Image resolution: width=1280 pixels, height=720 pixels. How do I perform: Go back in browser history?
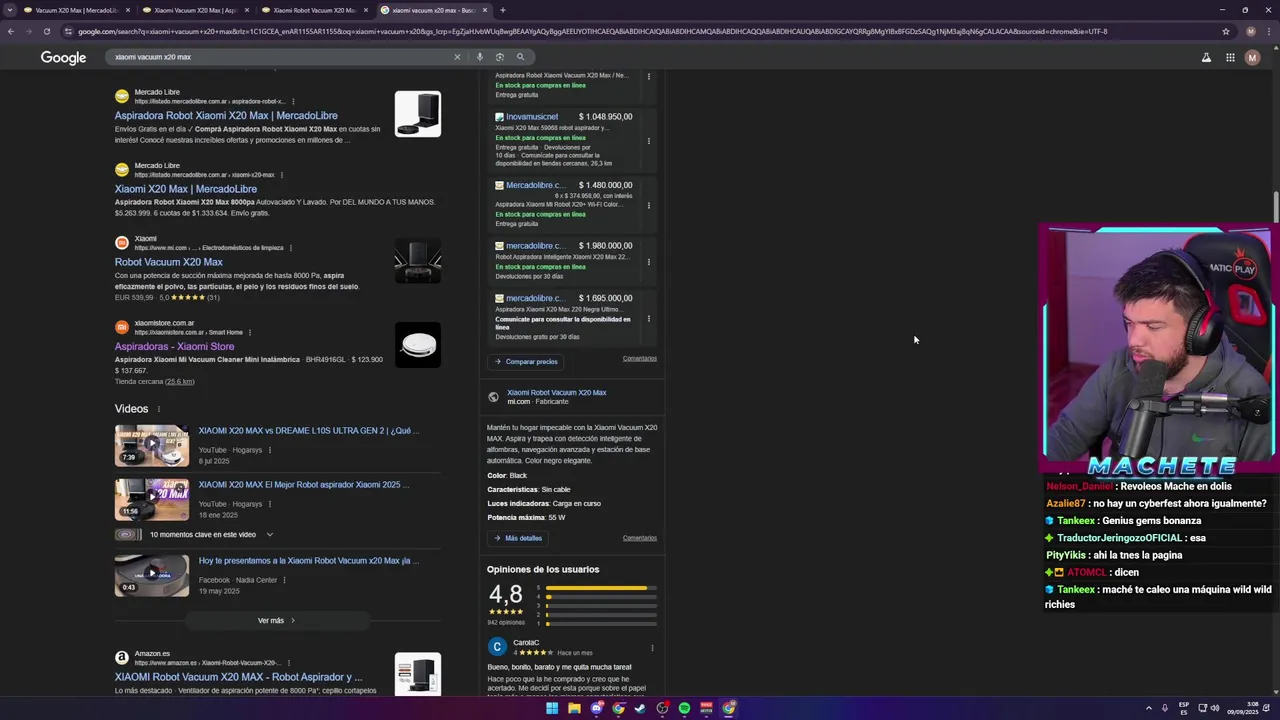11,31
